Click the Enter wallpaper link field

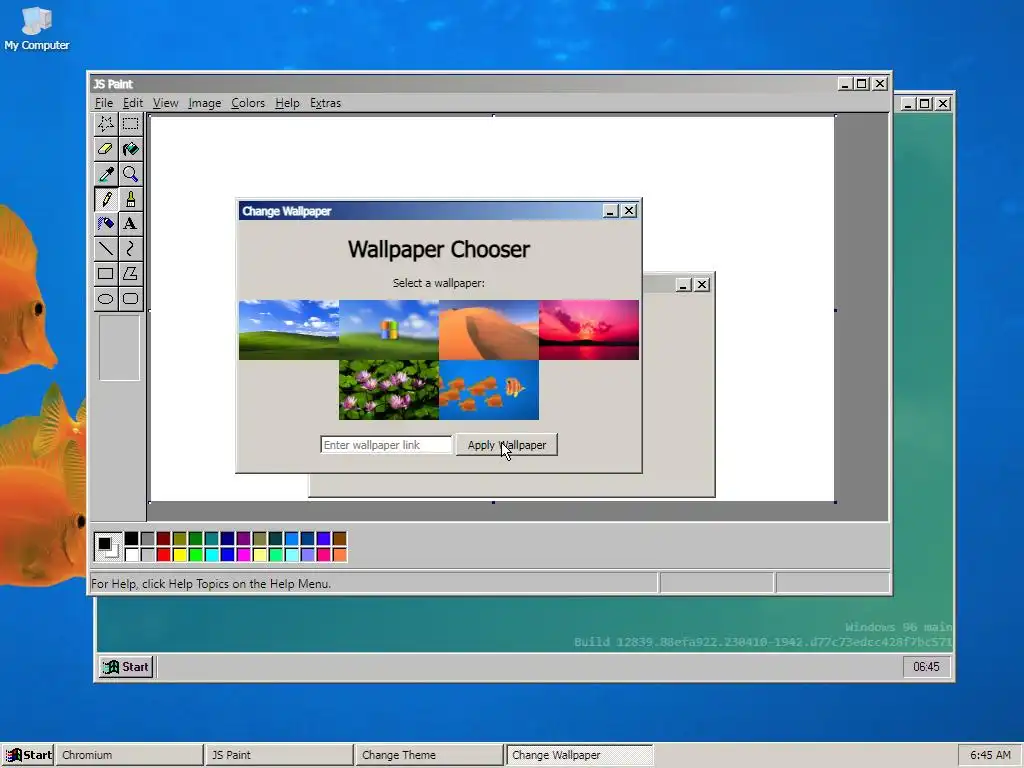pyautogui.click(x=386, y=445)
